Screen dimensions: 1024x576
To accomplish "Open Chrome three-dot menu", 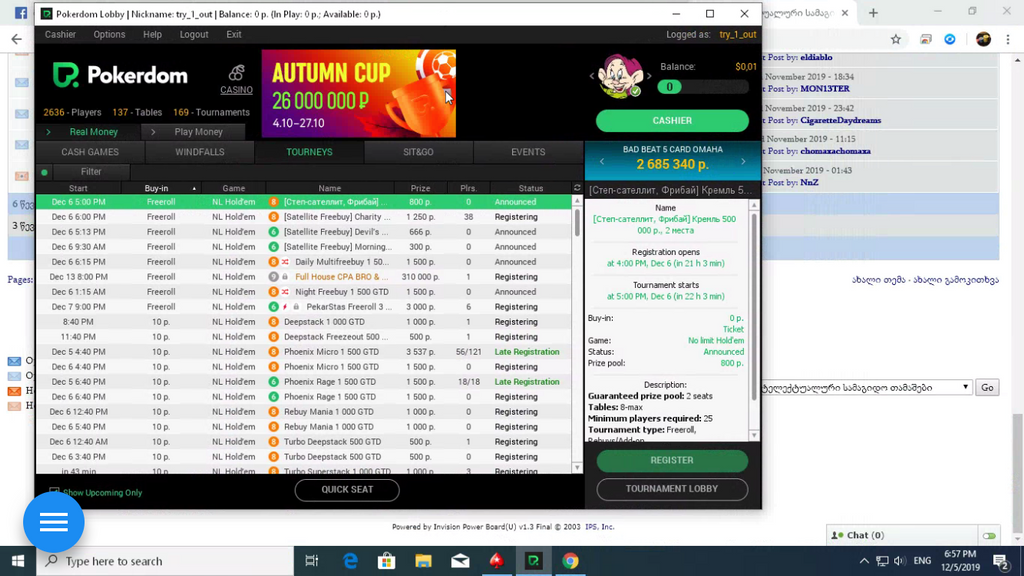I will [1008, 40].
